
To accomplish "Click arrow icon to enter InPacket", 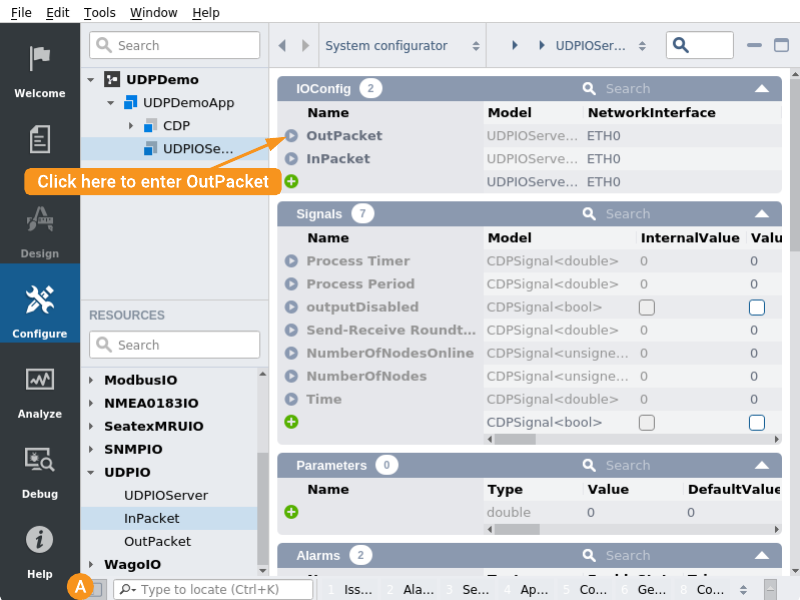I will (291, 159).
